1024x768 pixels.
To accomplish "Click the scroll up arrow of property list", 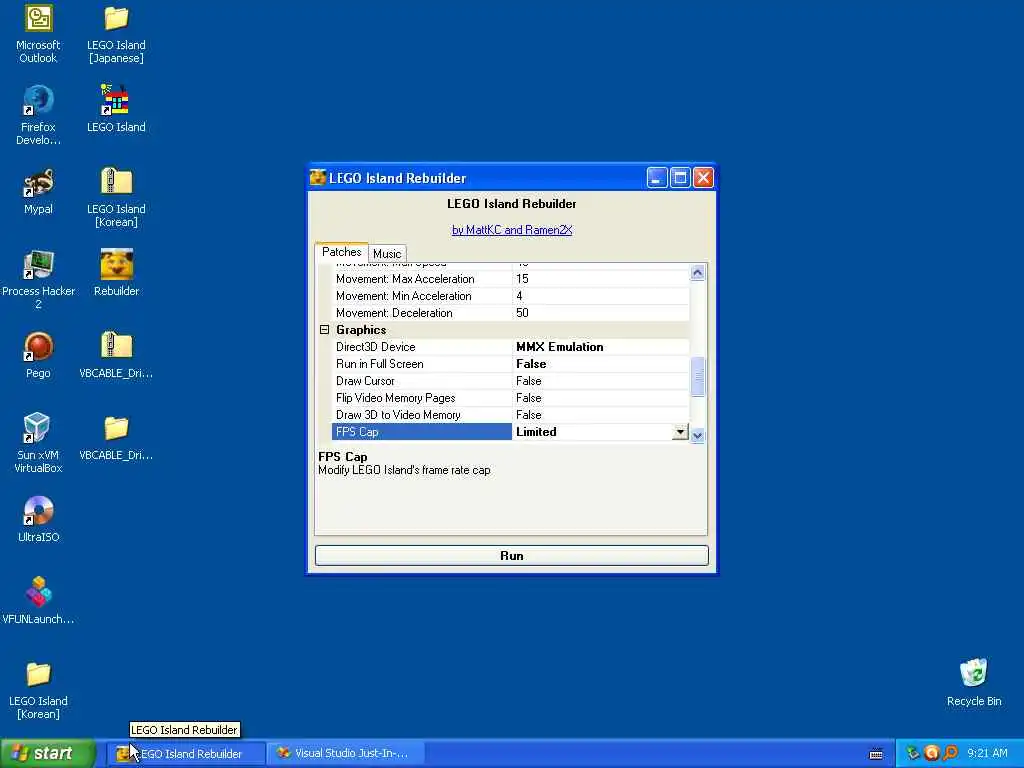I will pos(697,273).
